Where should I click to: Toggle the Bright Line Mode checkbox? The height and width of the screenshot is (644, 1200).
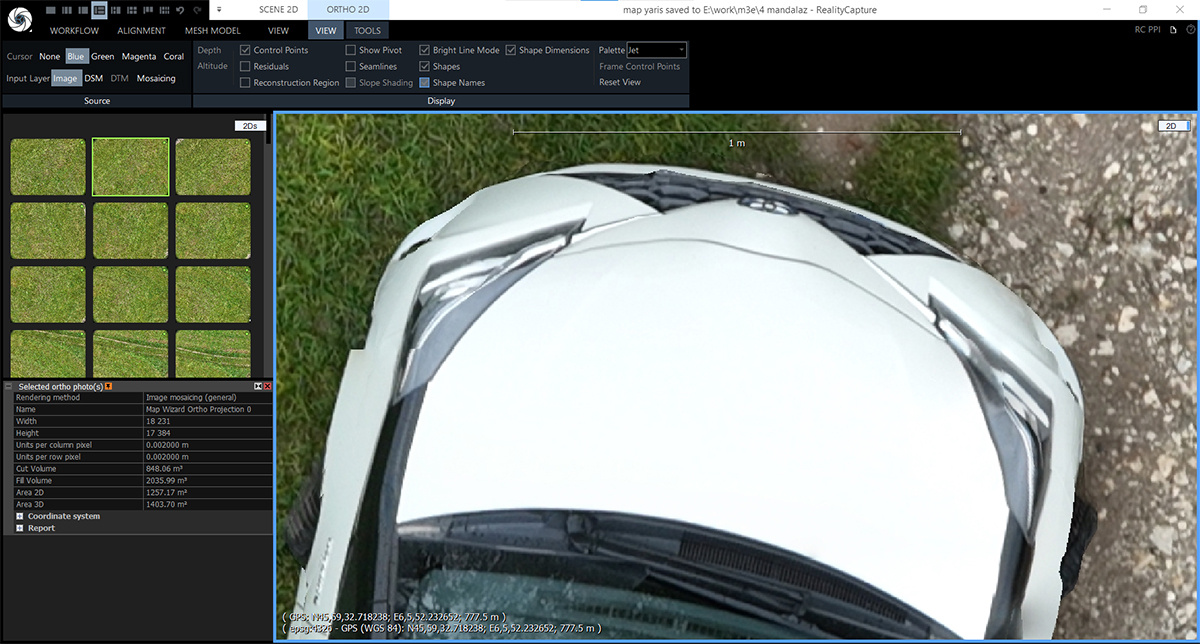424,50
